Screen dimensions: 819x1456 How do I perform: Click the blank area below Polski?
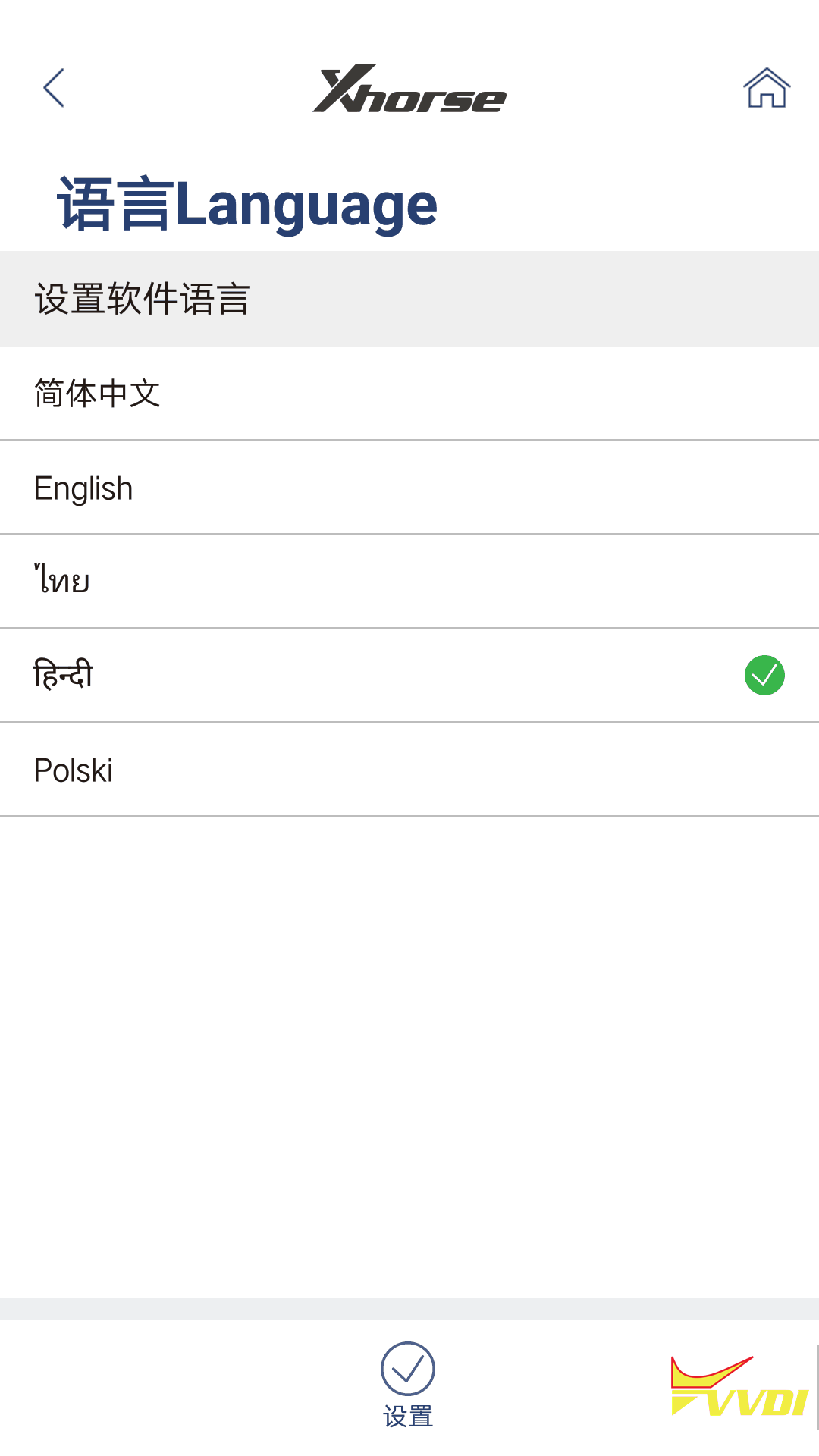(409, 1054)
